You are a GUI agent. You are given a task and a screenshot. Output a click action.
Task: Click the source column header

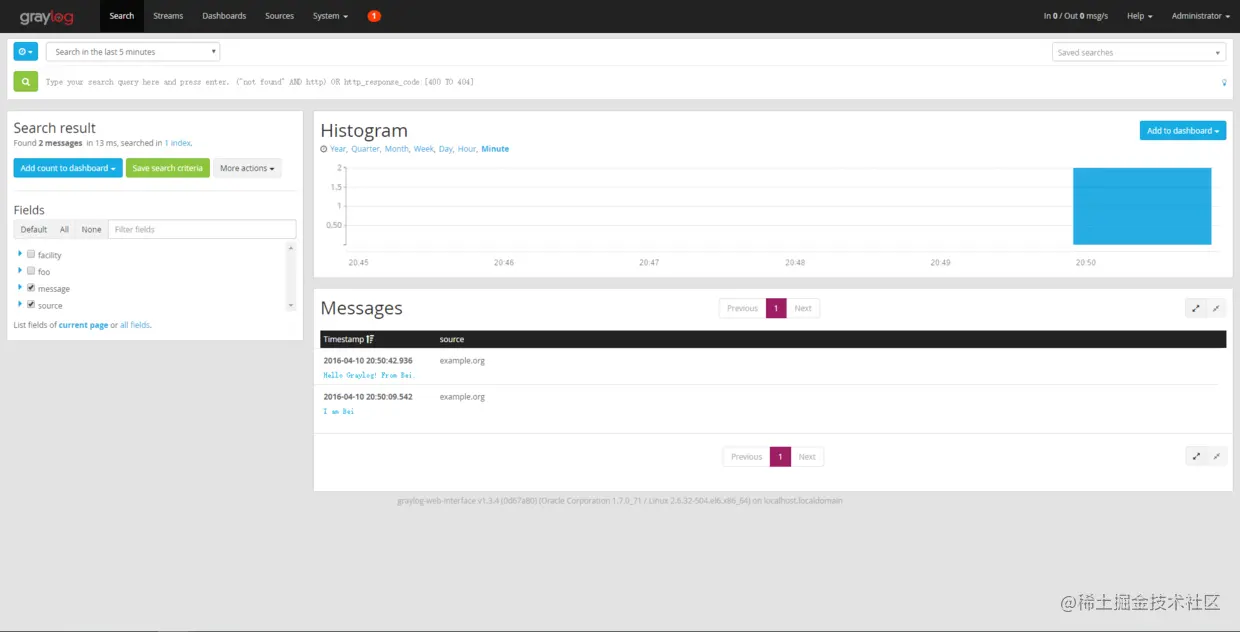click(x=452, y=339)
